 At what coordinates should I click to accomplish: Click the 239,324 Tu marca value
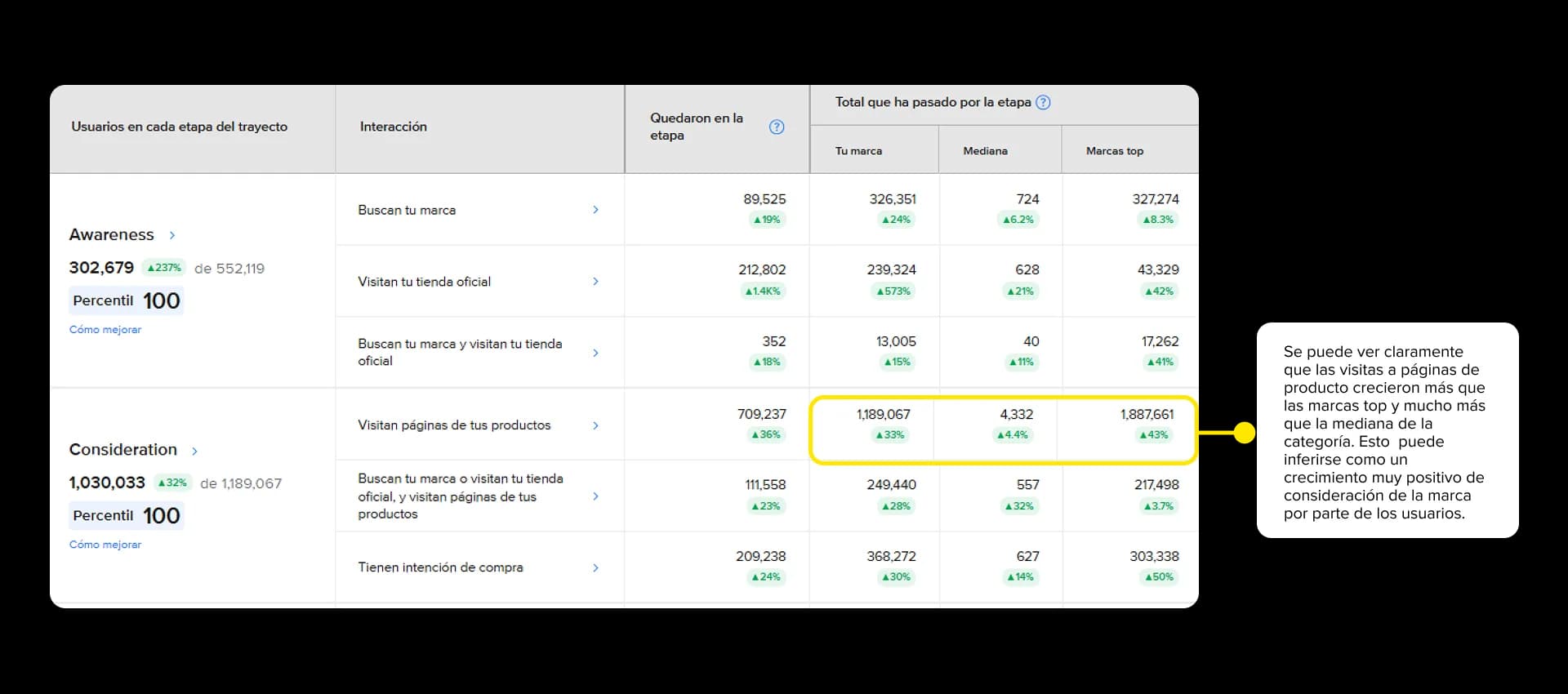(892, 269)
